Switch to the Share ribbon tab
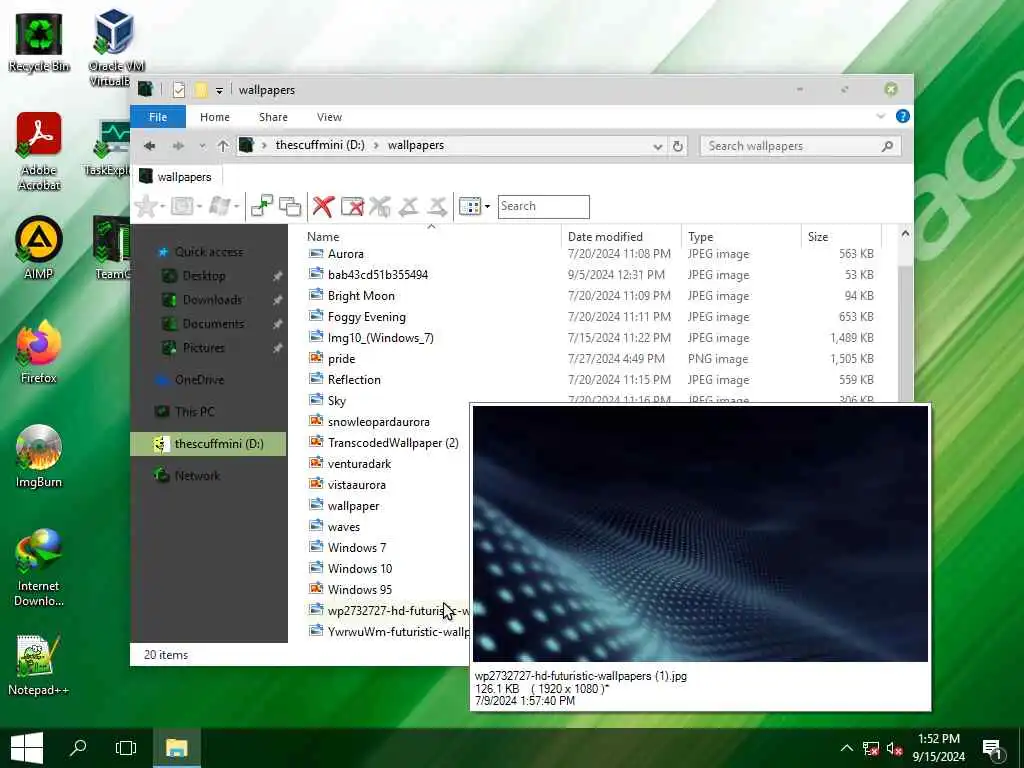 [273, 117]
